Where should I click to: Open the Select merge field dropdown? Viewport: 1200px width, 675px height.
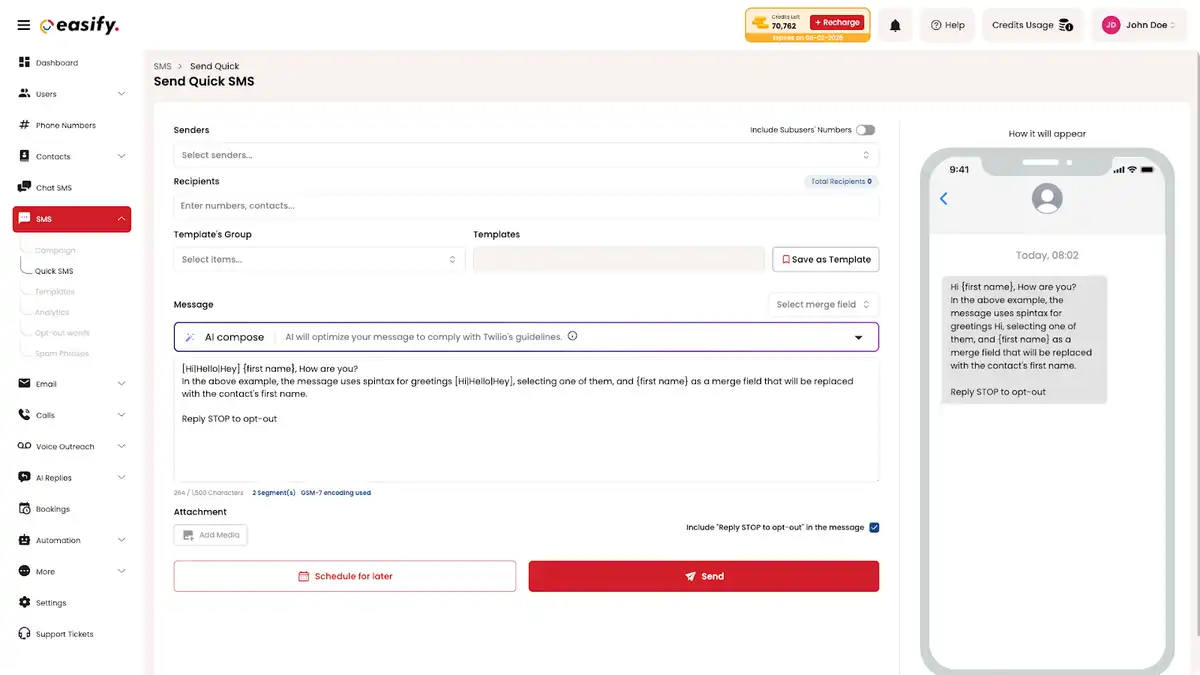[x=822, y=304]
